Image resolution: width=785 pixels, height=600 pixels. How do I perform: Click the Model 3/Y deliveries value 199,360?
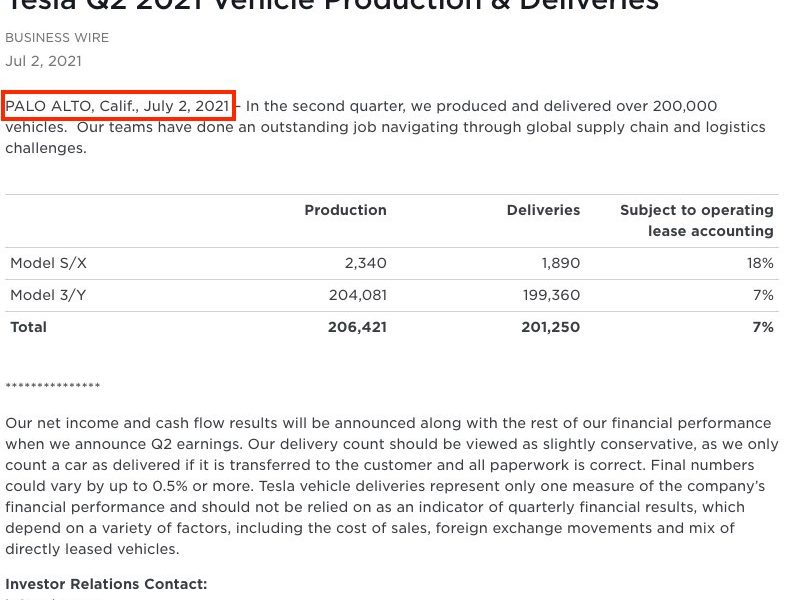pos(552,295)
